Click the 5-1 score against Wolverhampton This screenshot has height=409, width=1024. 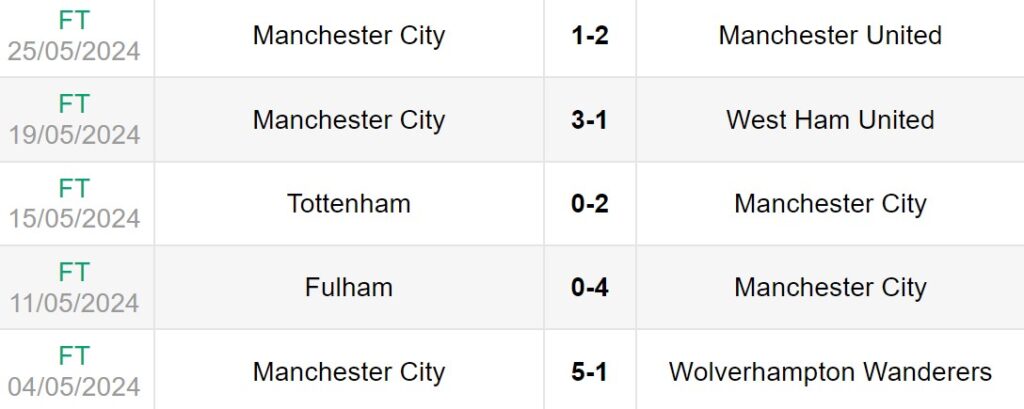point(590,372)
